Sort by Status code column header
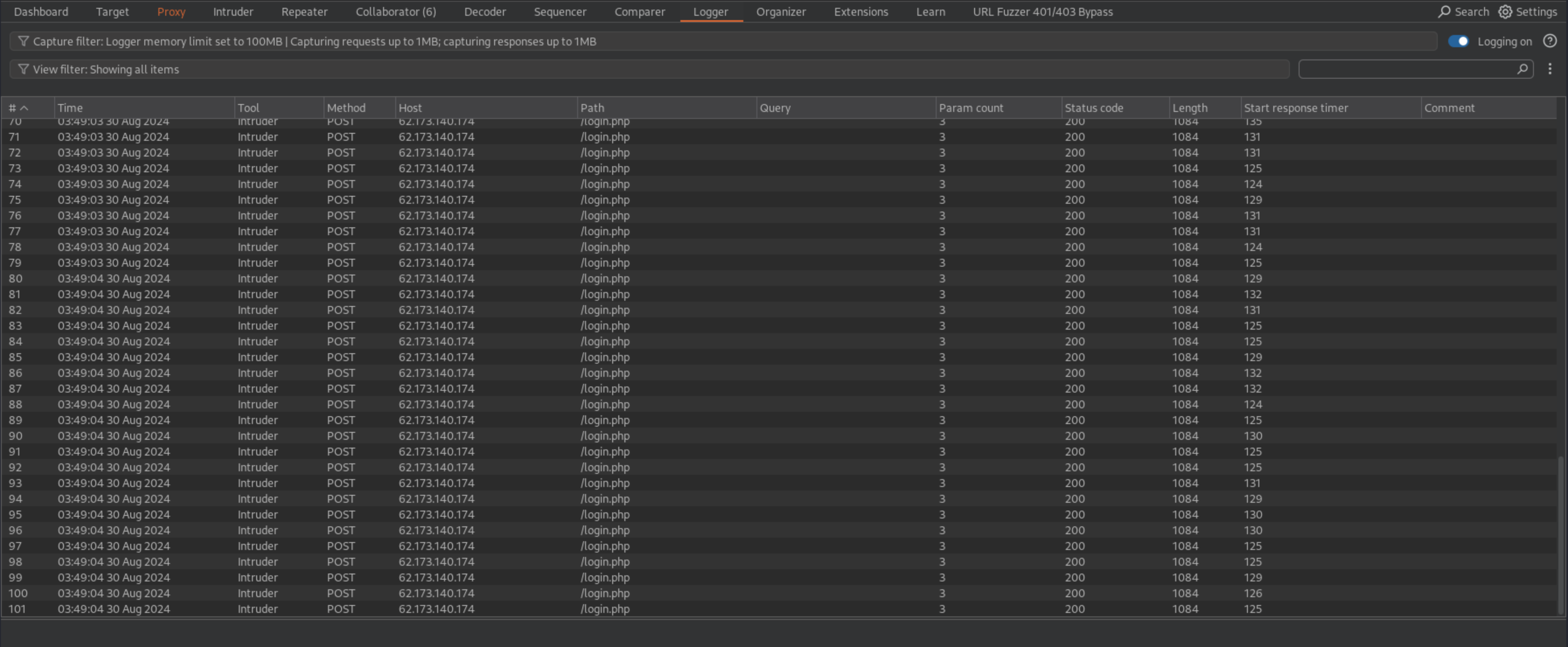 coord(1093,108)
